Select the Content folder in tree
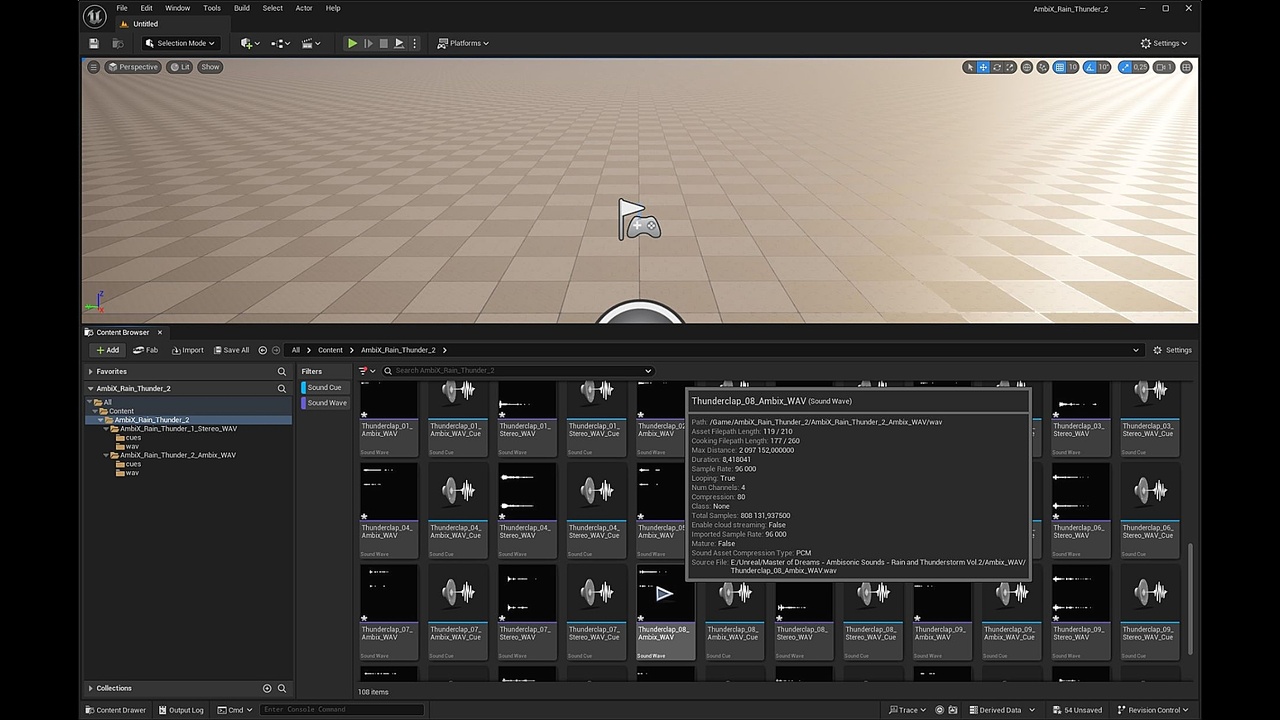This screenshot has height=720, width=1280. coord(121,411)
